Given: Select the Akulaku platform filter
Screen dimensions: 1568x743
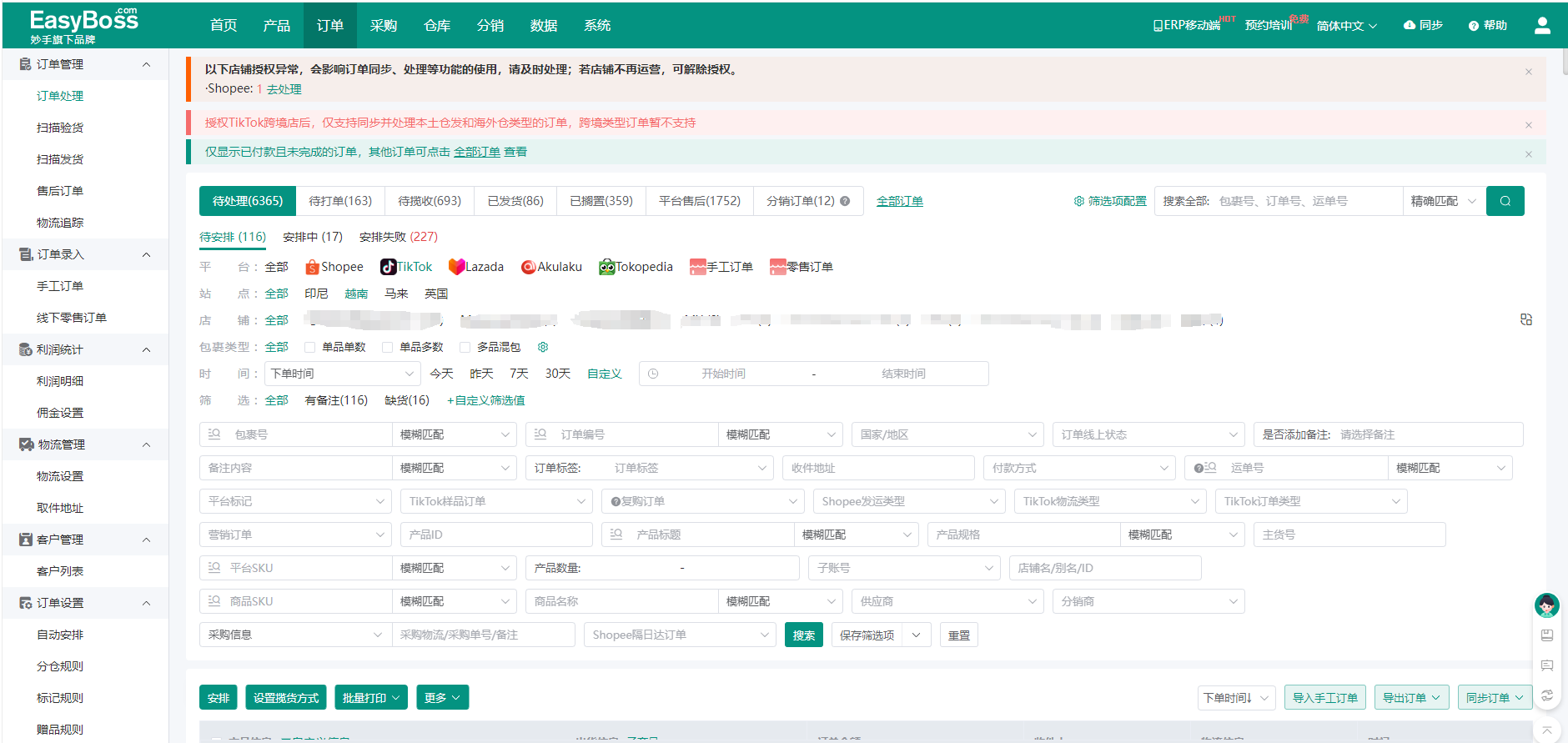Looking at the screenshot, I should [551, 267].
